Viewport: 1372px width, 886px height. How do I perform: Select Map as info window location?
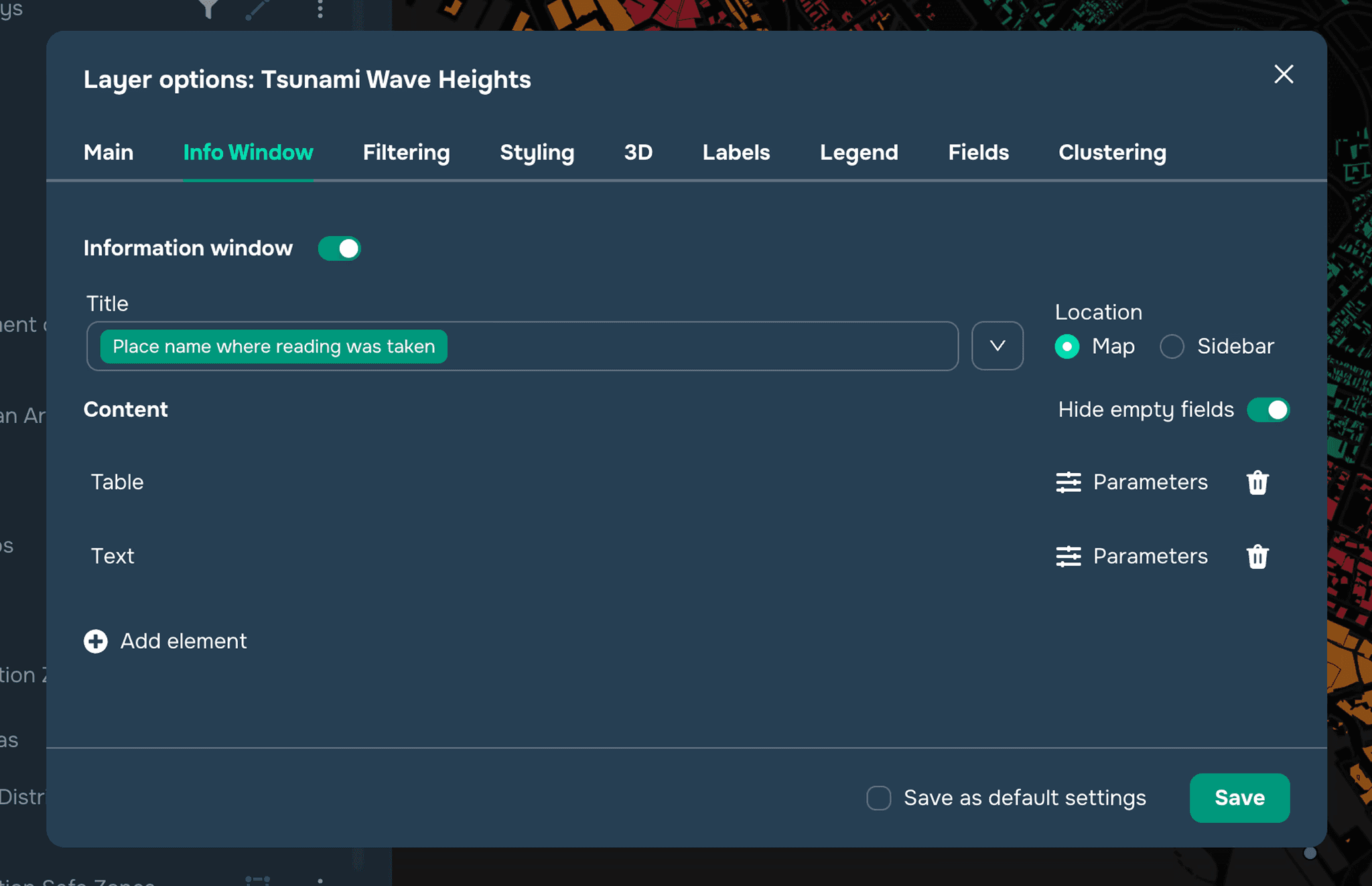pos(1067,346)
